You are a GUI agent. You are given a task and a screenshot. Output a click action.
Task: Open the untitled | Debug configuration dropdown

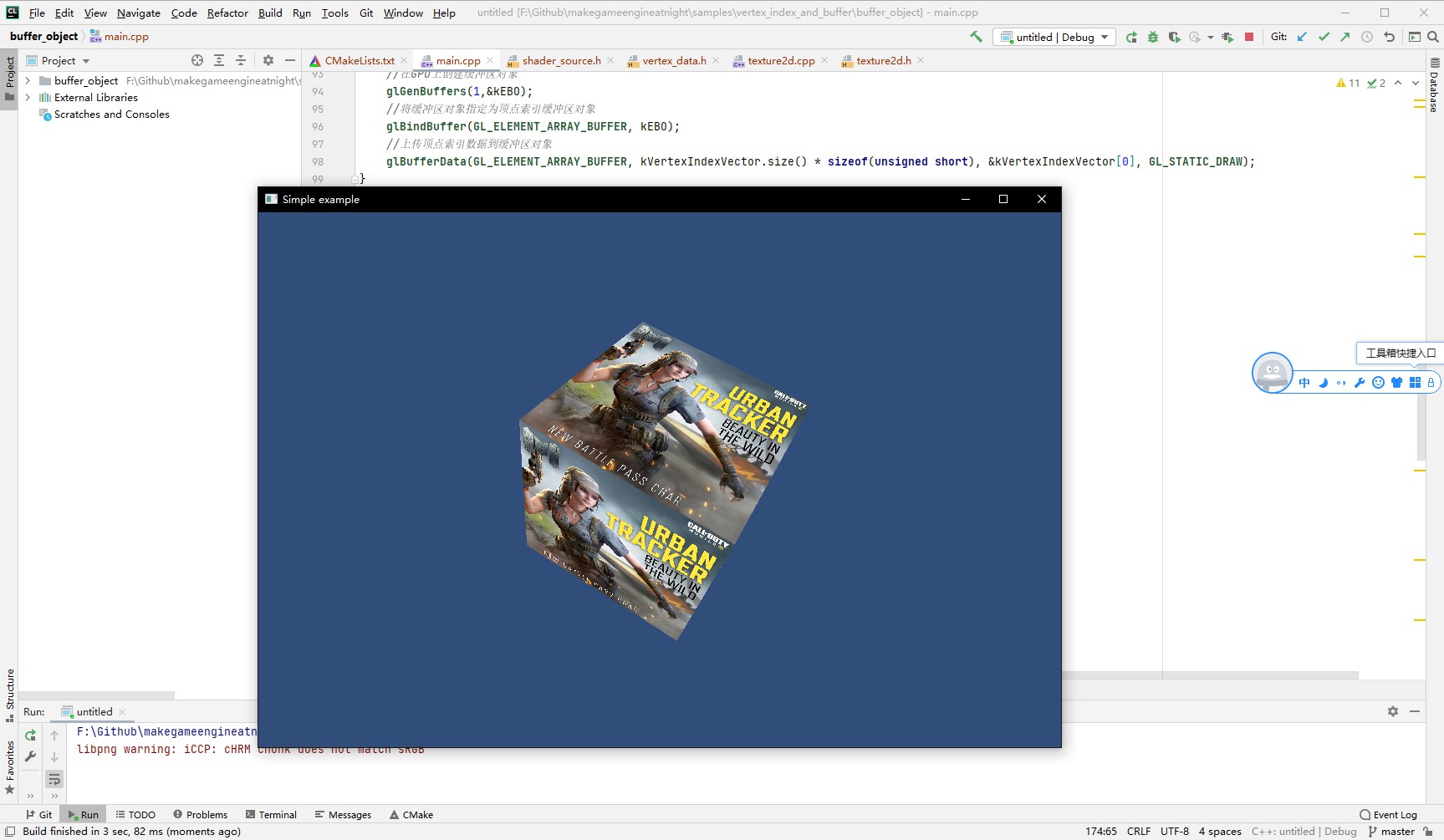1054,37
